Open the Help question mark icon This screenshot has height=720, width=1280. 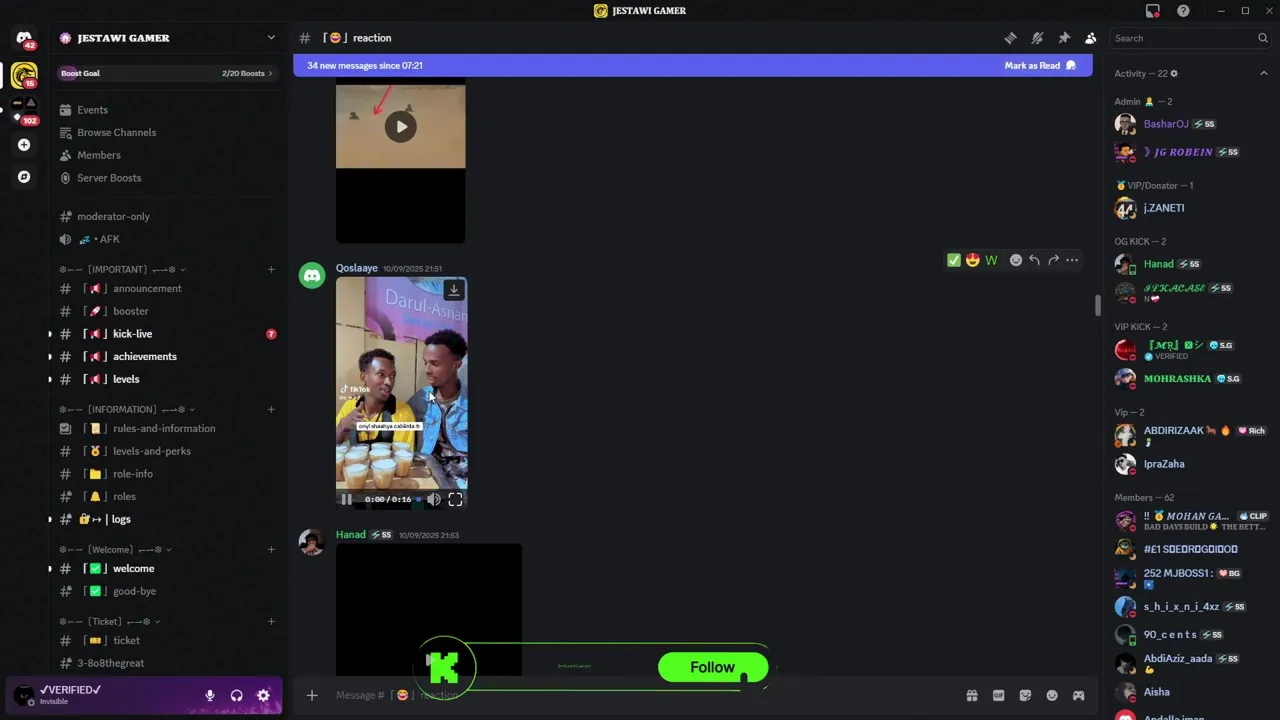tap(1183, 11)
